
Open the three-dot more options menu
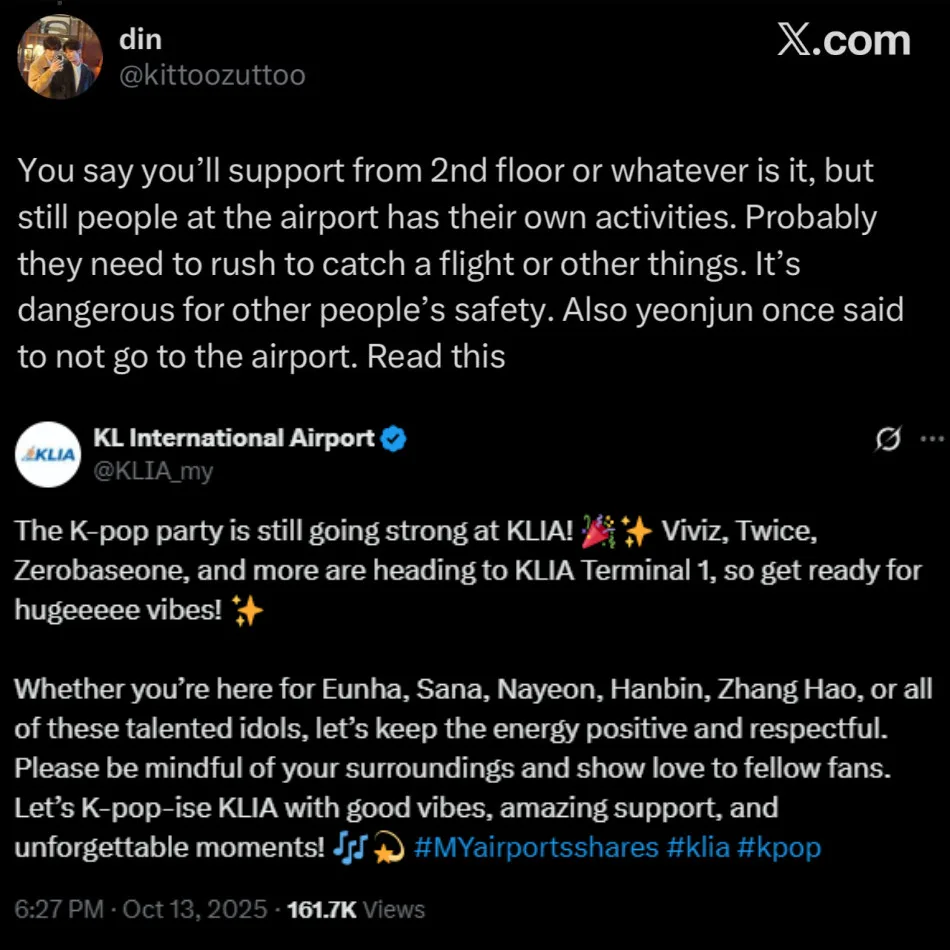coord(930,438)
